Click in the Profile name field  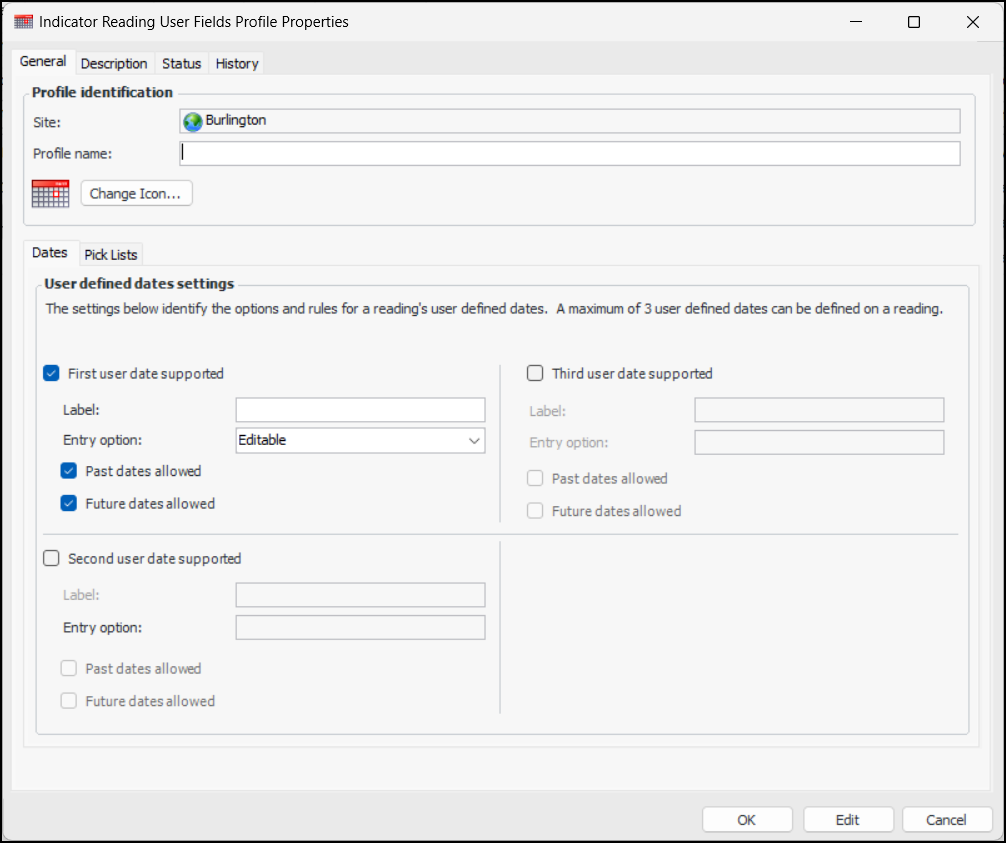pos(570,154)
